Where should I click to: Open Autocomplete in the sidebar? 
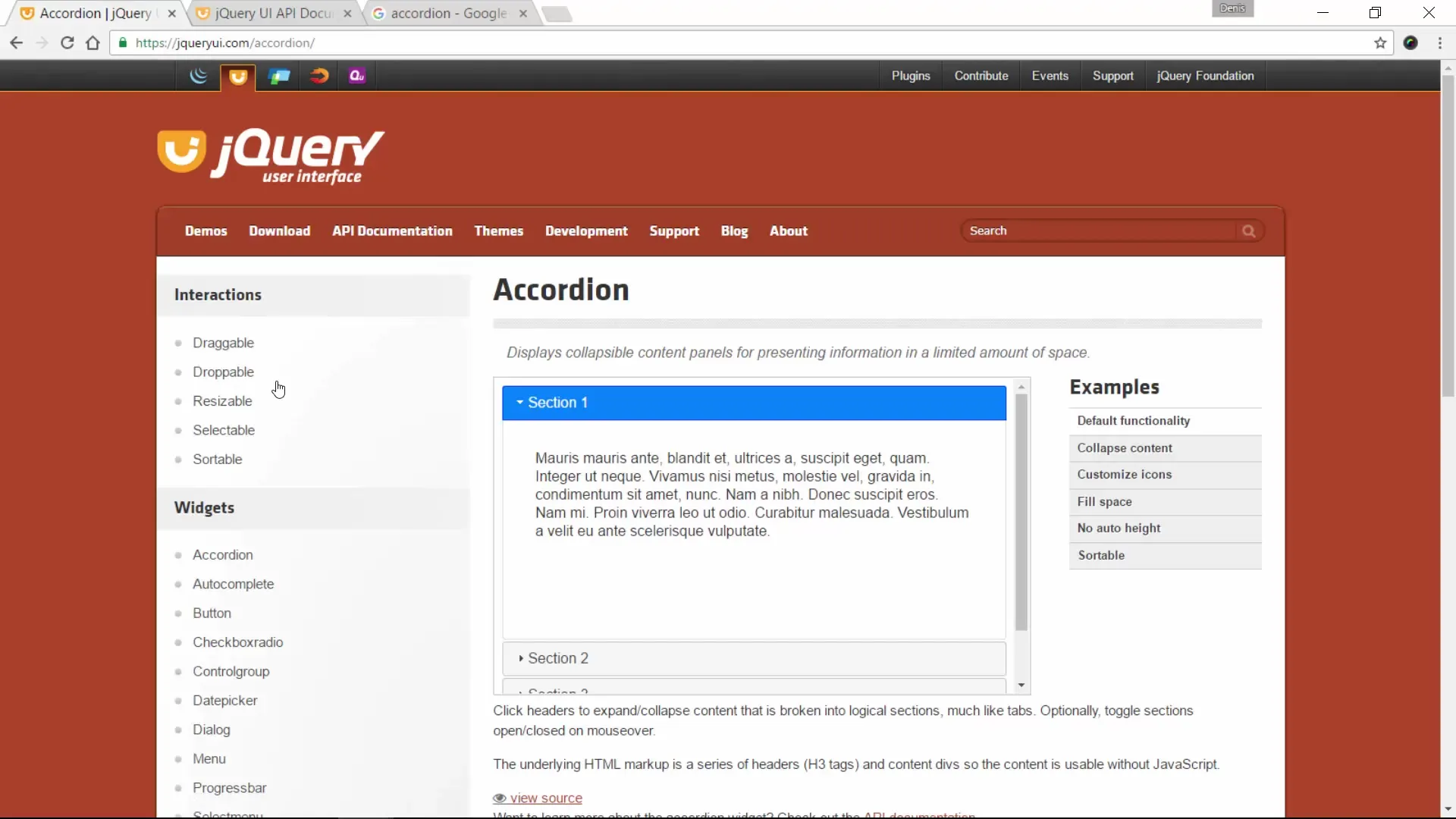pos(233,584)
